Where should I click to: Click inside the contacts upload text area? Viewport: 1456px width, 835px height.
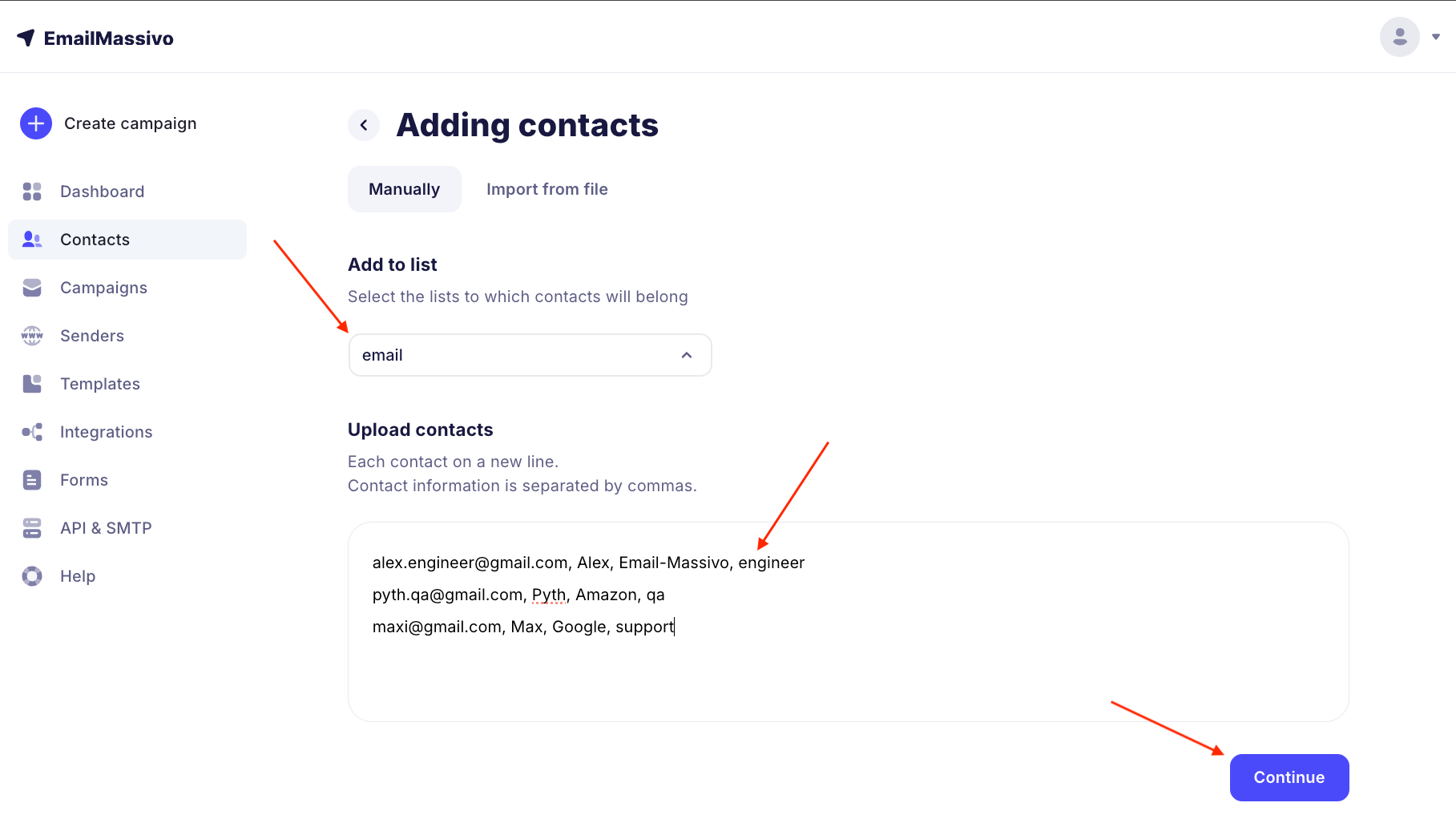[x=848, y=673]
